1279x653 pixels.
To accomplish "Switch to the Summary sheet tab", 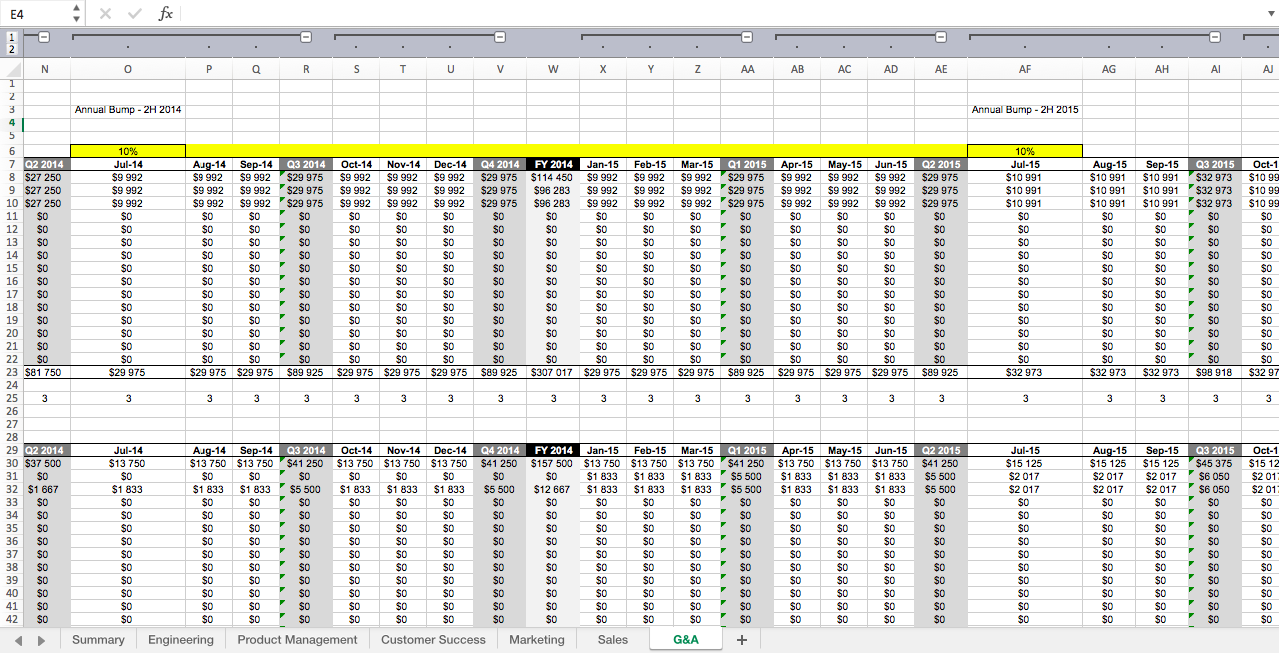I will pyautogui.click(x=98, y=640).
